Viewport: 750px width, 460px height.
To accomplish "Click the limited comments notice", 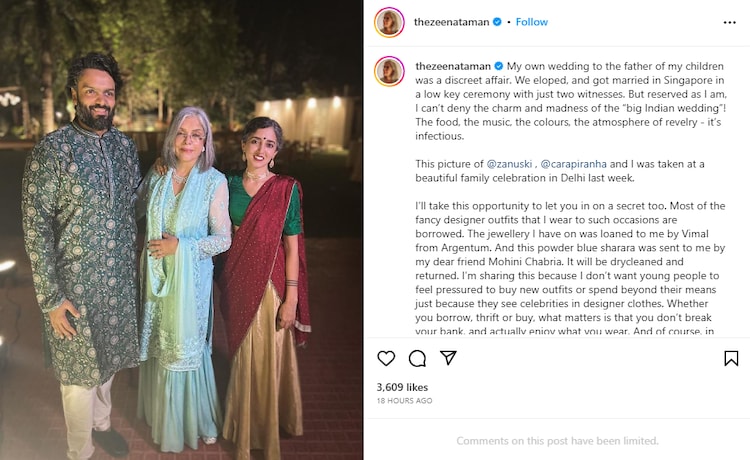I will tap(557, 441).
